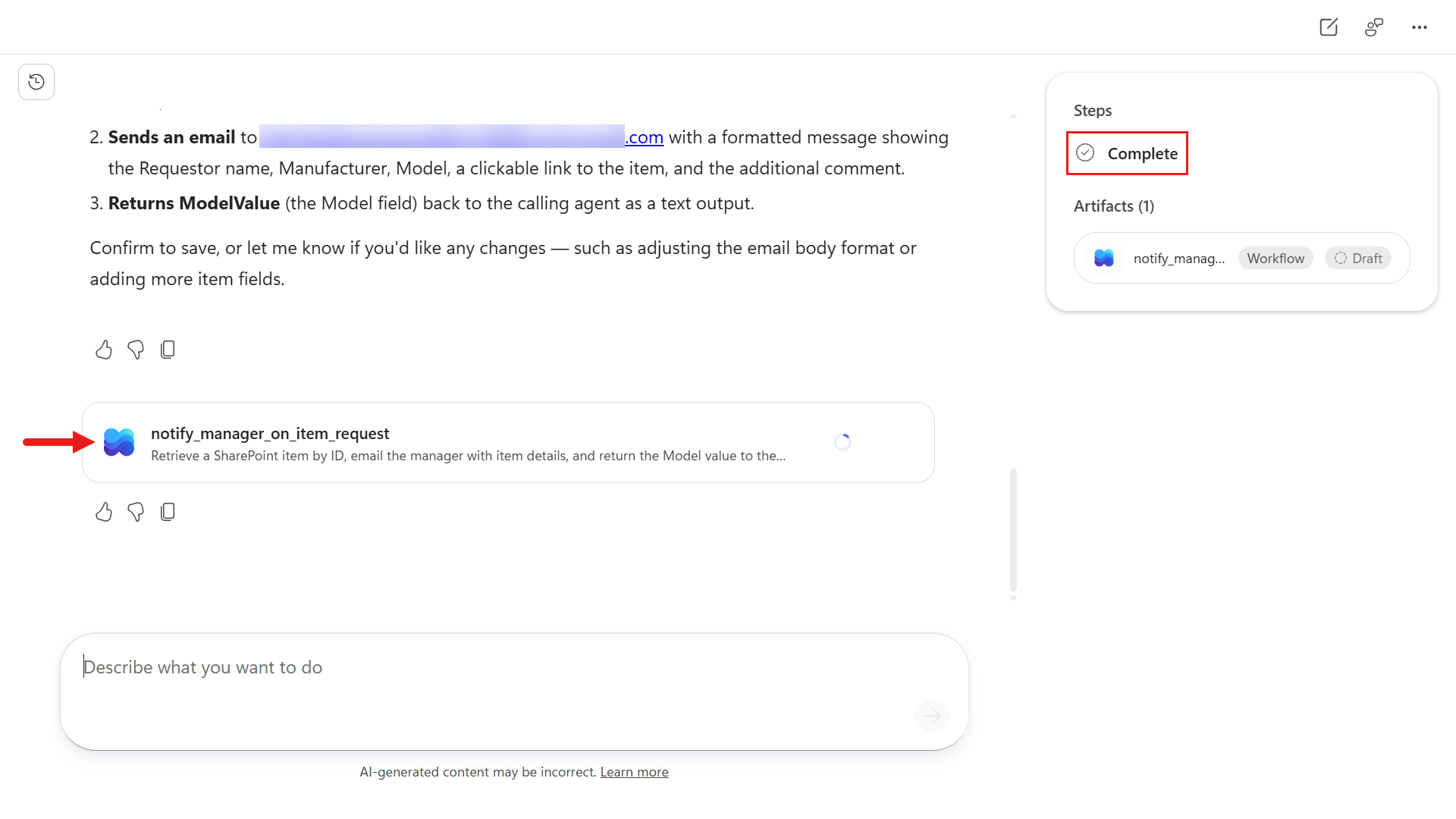Open the new chat compose icon

(1329, 27)
